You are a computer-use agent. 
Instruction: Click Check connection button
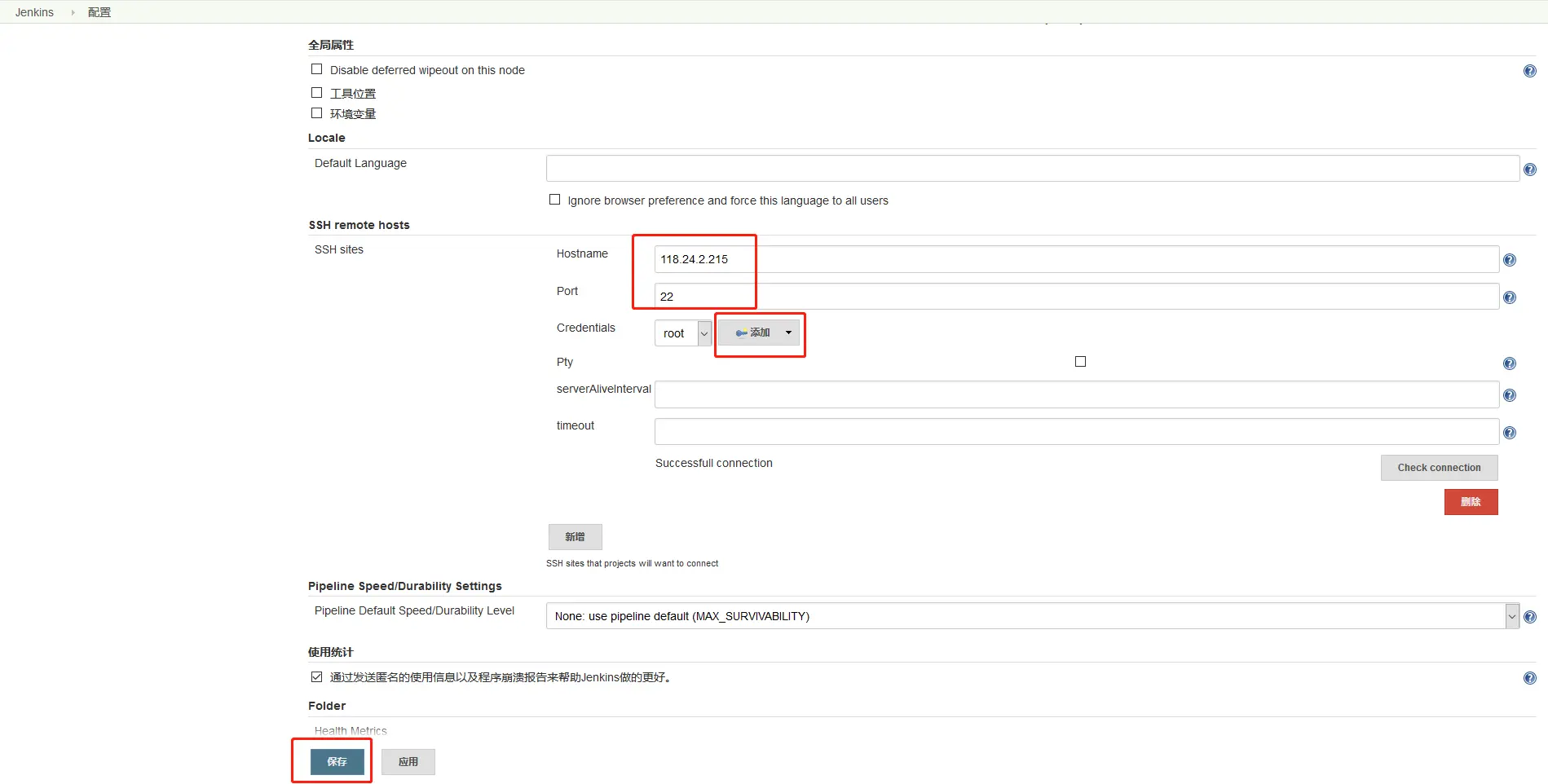pyautogui.click(x=1439, y=468)
